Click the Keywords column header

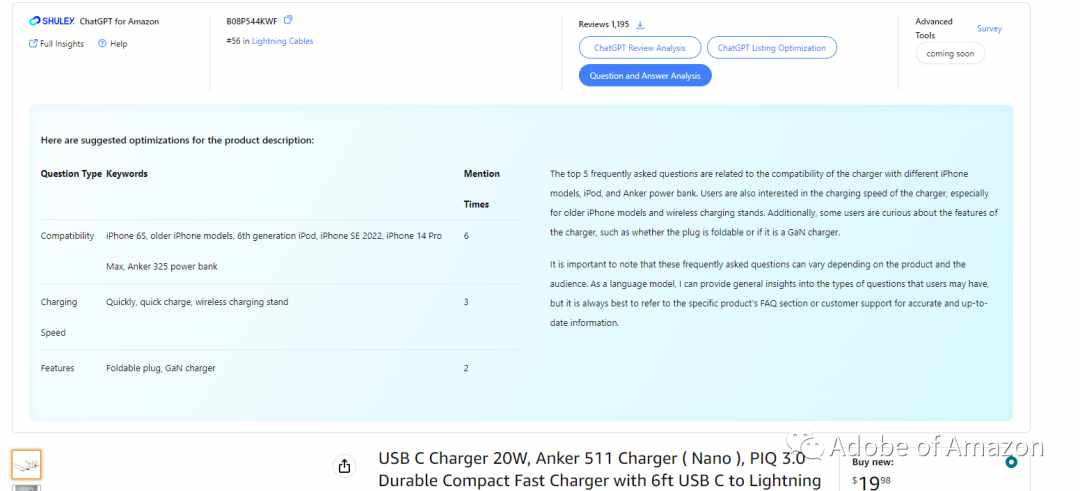point(127,174)
